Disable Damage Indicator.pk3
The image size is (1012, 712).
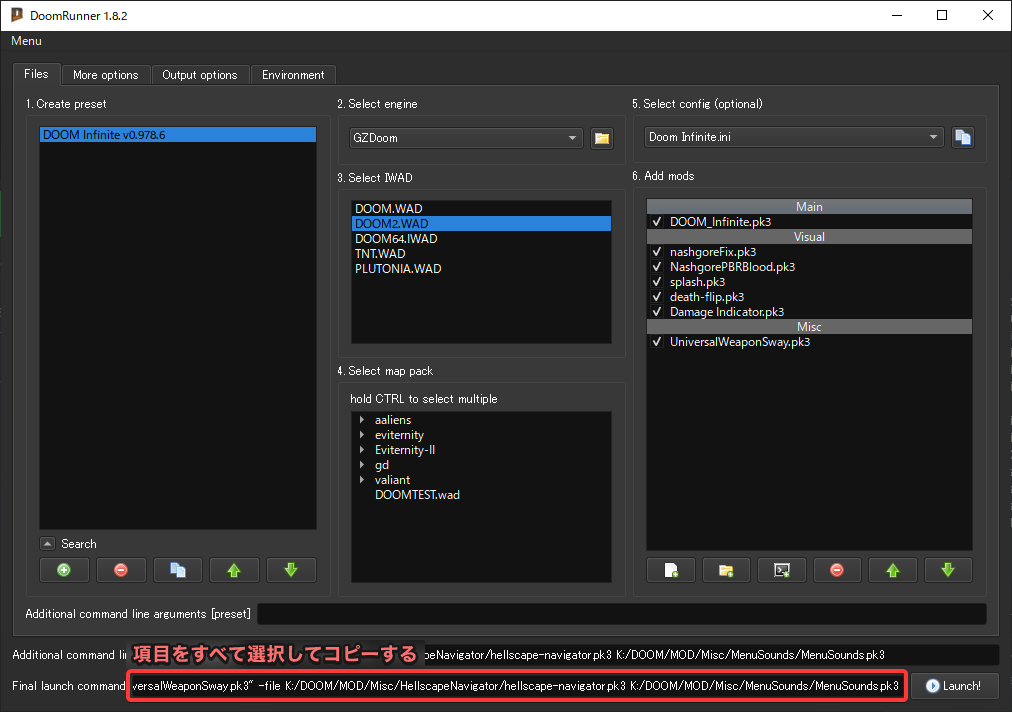pos(657,312)
